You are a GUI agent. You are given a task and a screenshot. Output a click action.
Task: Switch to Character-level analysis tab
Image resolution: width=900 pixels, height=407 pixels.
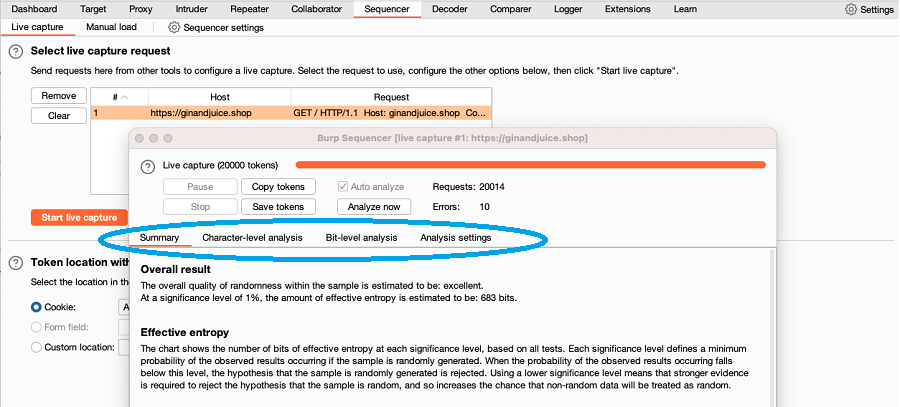252,238
